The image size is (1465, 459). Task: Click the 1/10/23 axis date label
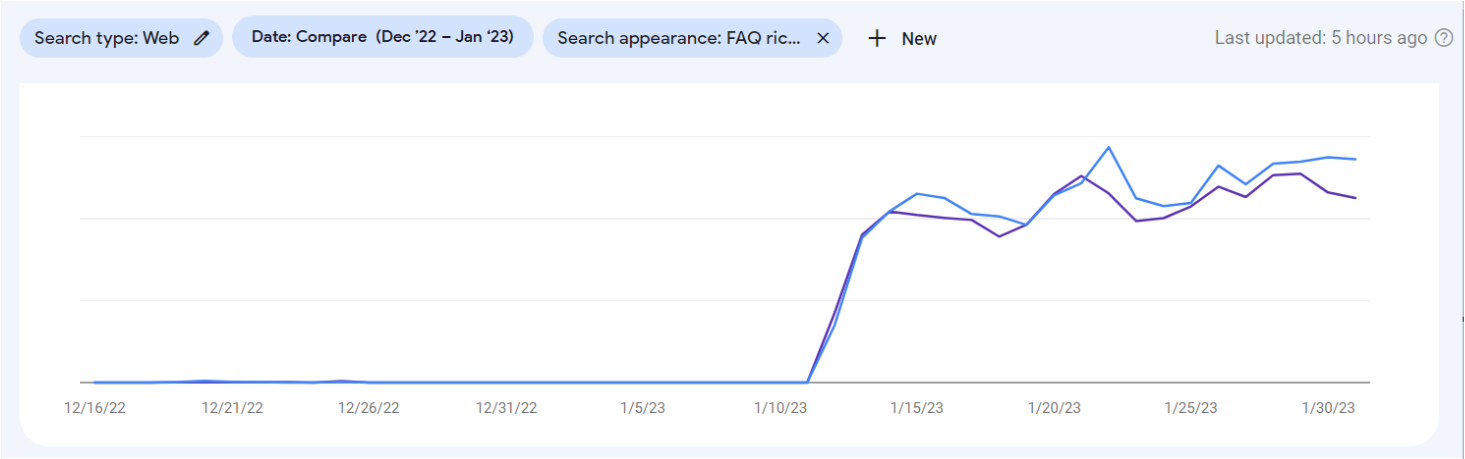(779, 408)
